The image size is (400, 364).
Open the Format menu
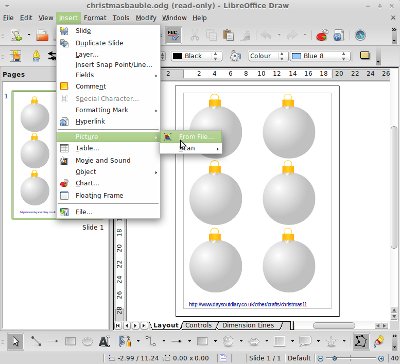coord(95,18)
